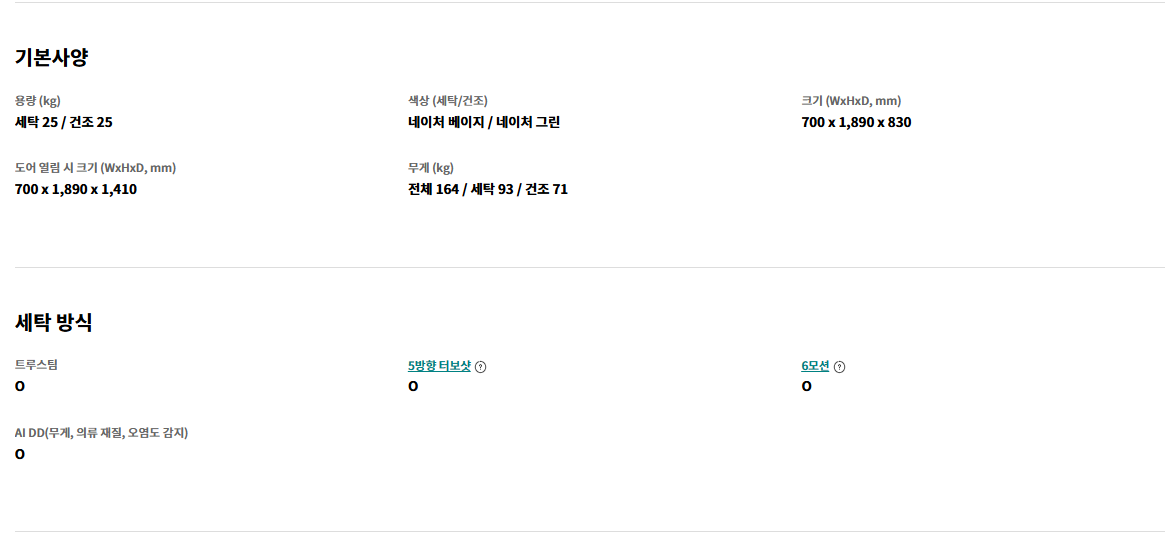Click the dimension value 700 x 1,890 x 830
This screenshot has width=1169, height=534.
pyautogui.click(x=856, y=122)
